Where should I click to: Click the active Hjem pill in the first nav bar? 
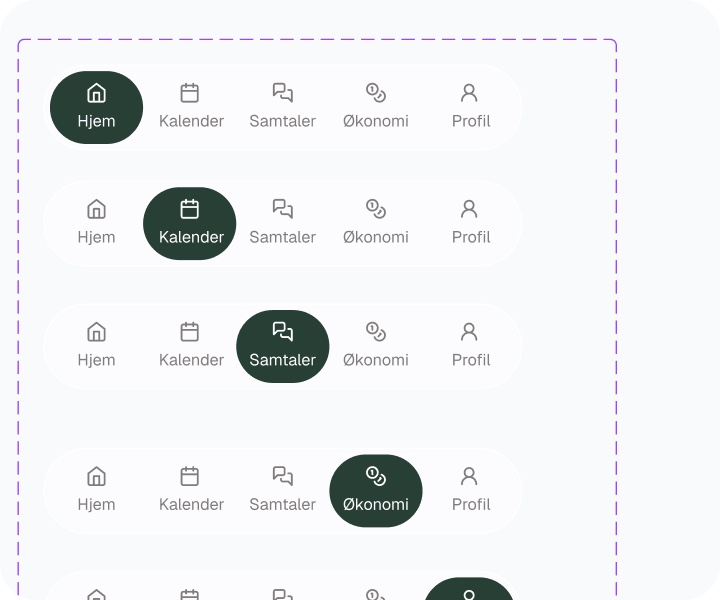[x=96, y=107]
